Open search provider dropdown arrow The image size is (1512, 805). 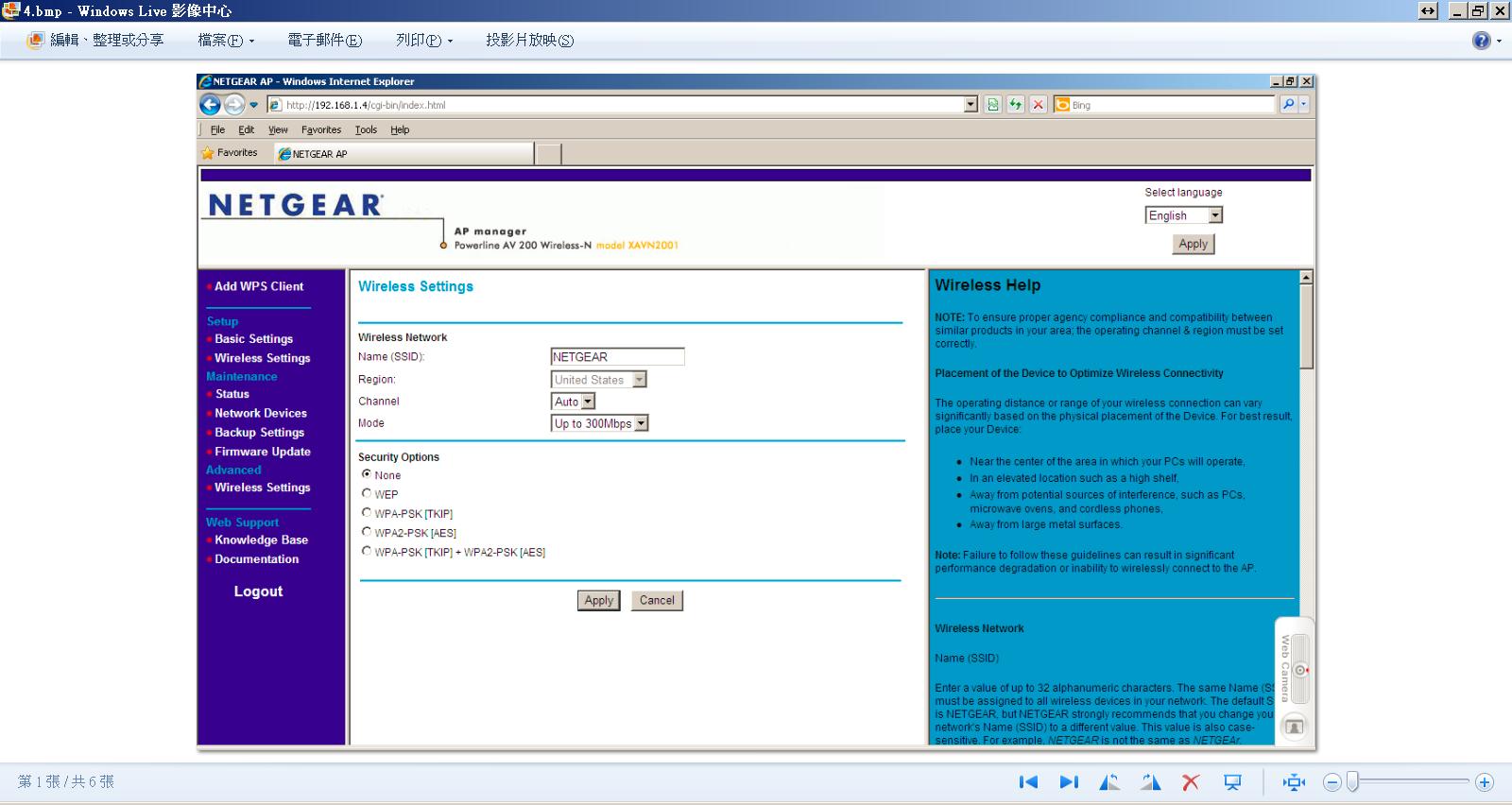[x=1304, y=105]
